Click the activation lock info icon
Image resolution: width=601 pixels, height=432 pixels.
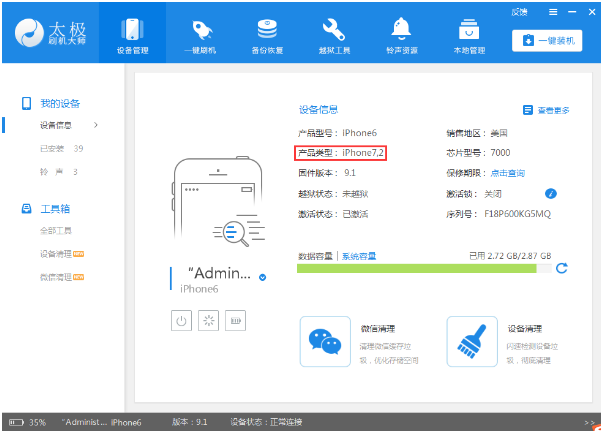tap(550, 194)
